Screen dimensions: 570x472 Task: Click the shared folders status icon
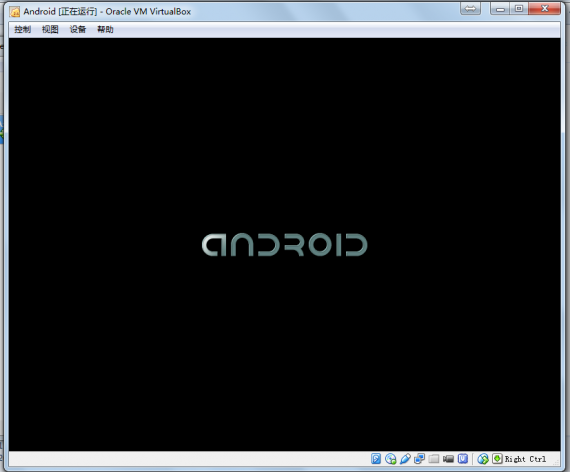(434, 459)
